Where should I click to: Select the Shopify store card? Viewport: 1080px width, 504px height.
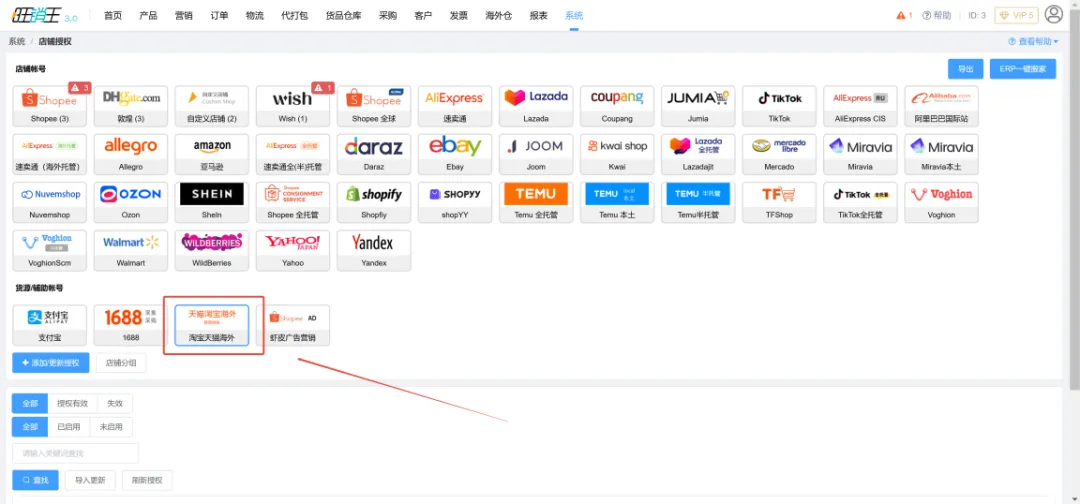click(x=374, y=202)
